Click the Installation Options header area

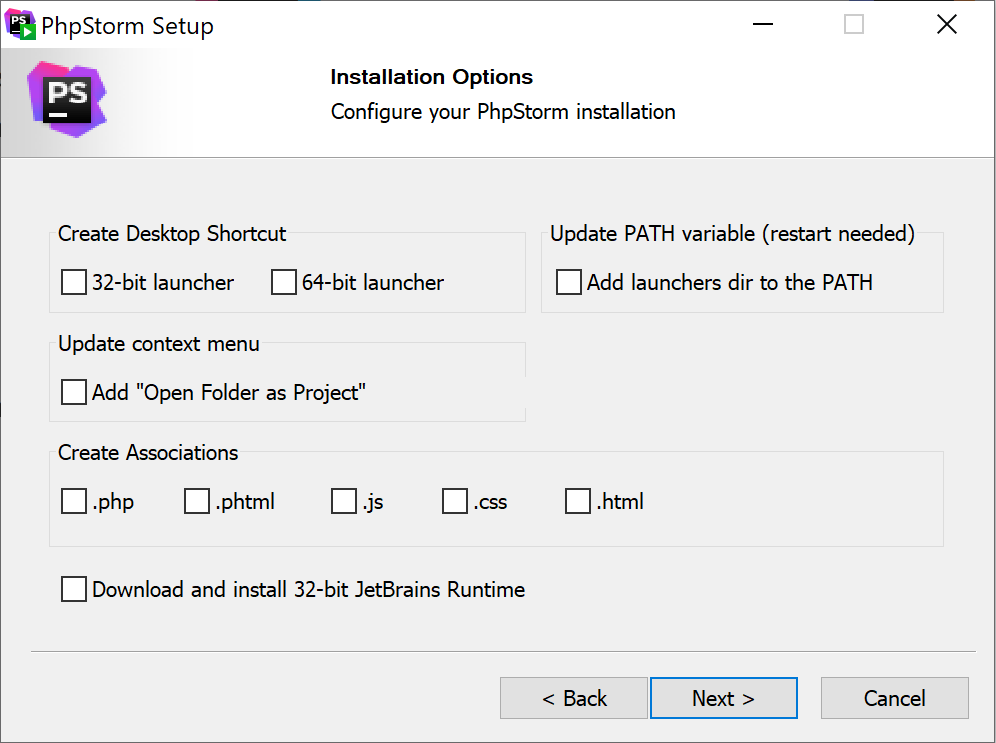pyautogui.click(x=431, y=77)
